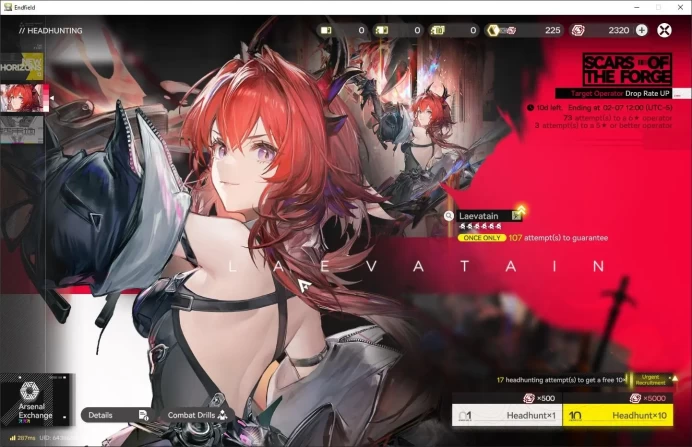
Task: Open banner Details
Action: pyautogui.click(x=117, y=415)
